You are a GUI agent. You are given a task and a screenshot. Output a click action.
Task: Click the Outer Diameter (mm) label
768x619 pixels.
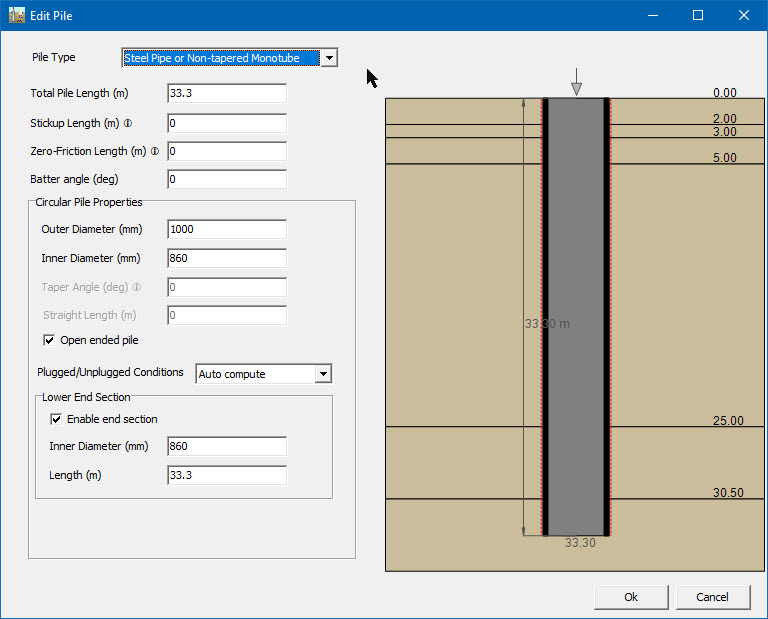click(92, 229)
